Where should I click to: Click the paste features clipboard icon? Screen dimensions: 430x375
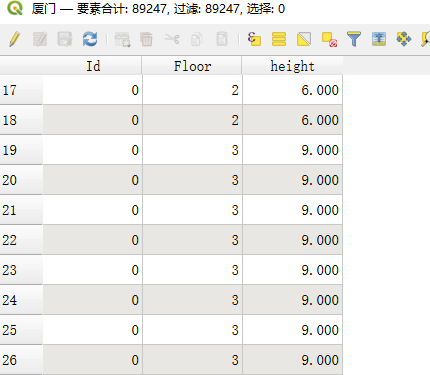(x=222, y=39)
